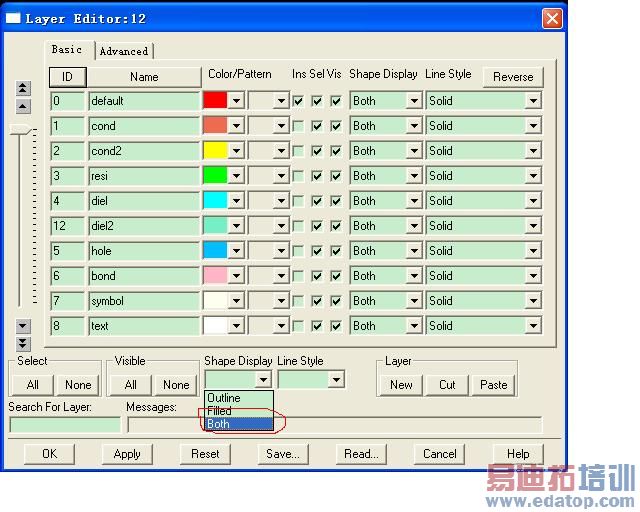
Task: Toggle Vis checkbox for bond layer
Action: (x=336, y=276)
